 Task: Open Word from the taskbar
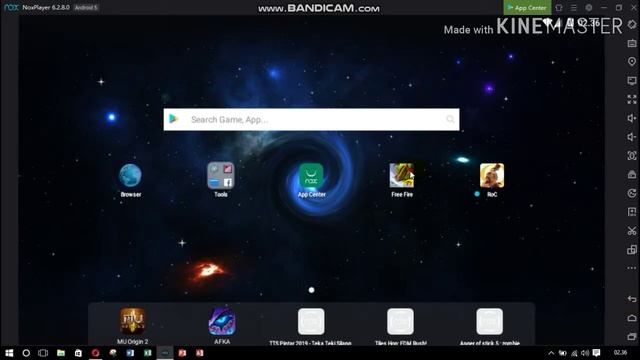[130, 353]
